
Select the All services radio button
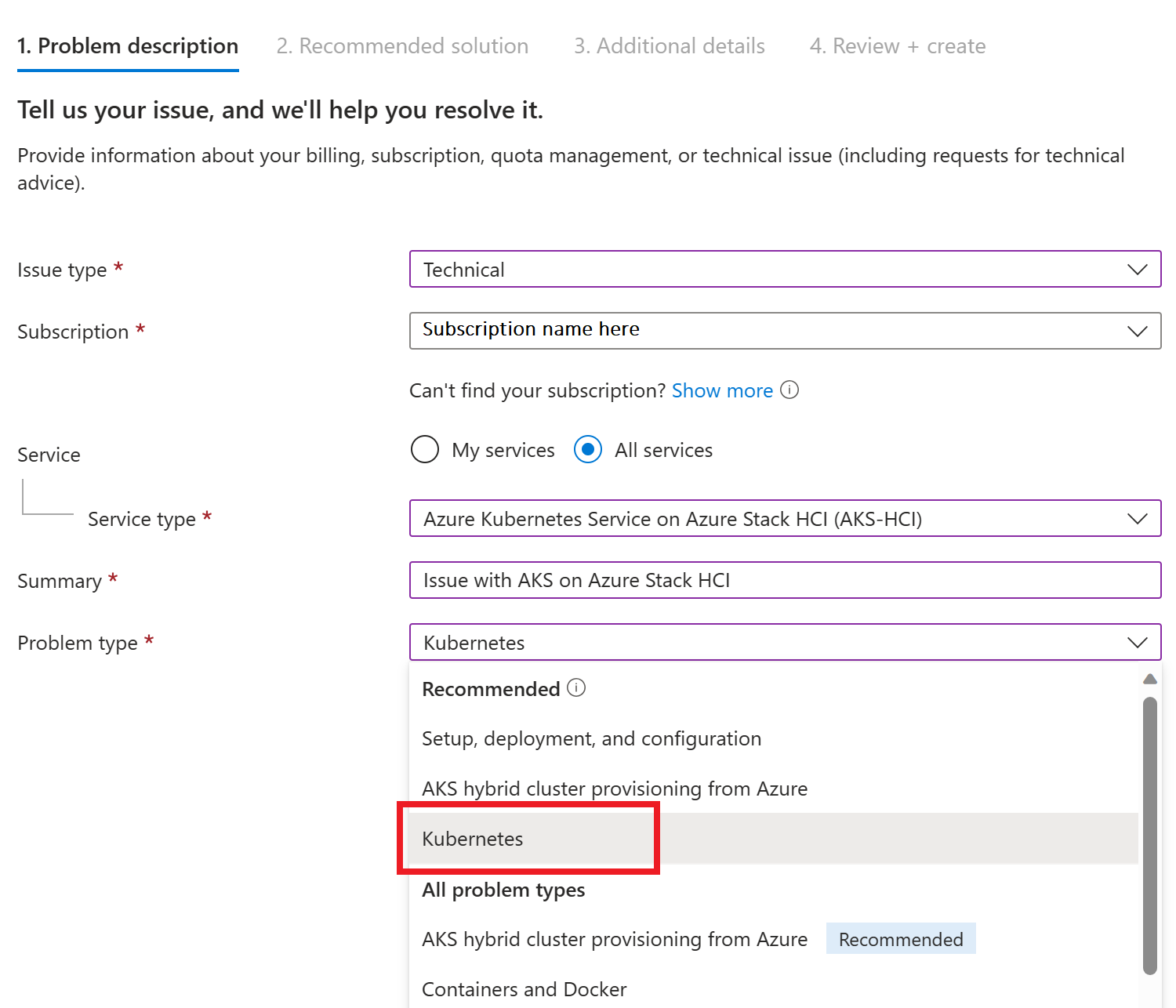588,450
